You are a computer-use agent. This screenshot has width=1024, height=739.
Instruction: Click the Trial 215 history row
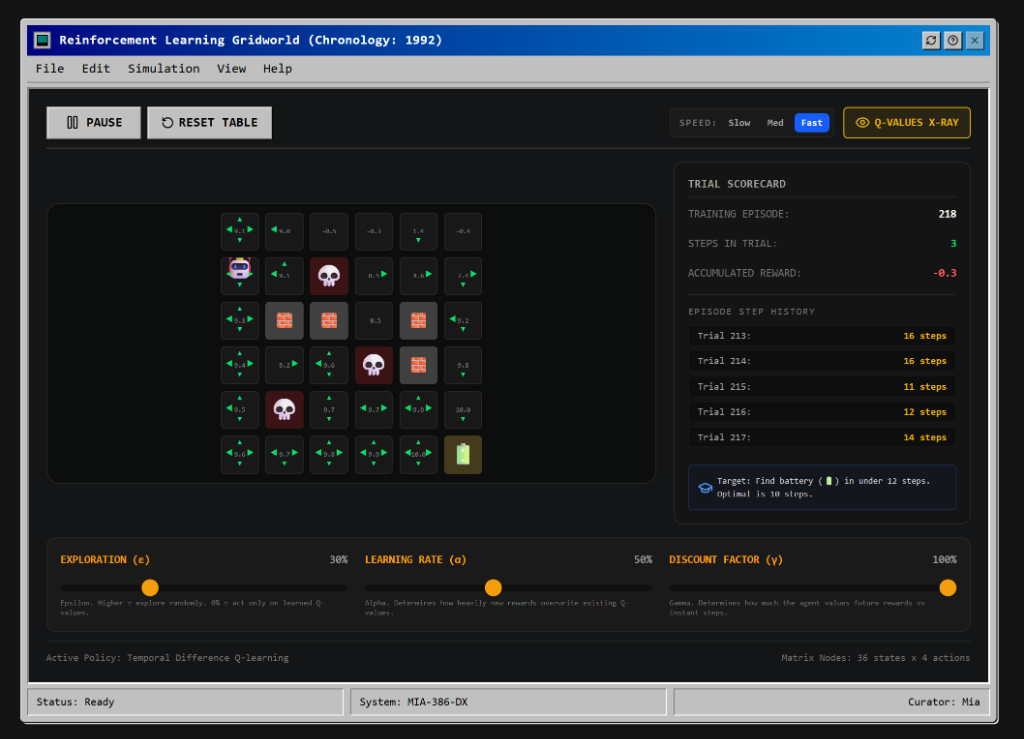coord(822,386)
